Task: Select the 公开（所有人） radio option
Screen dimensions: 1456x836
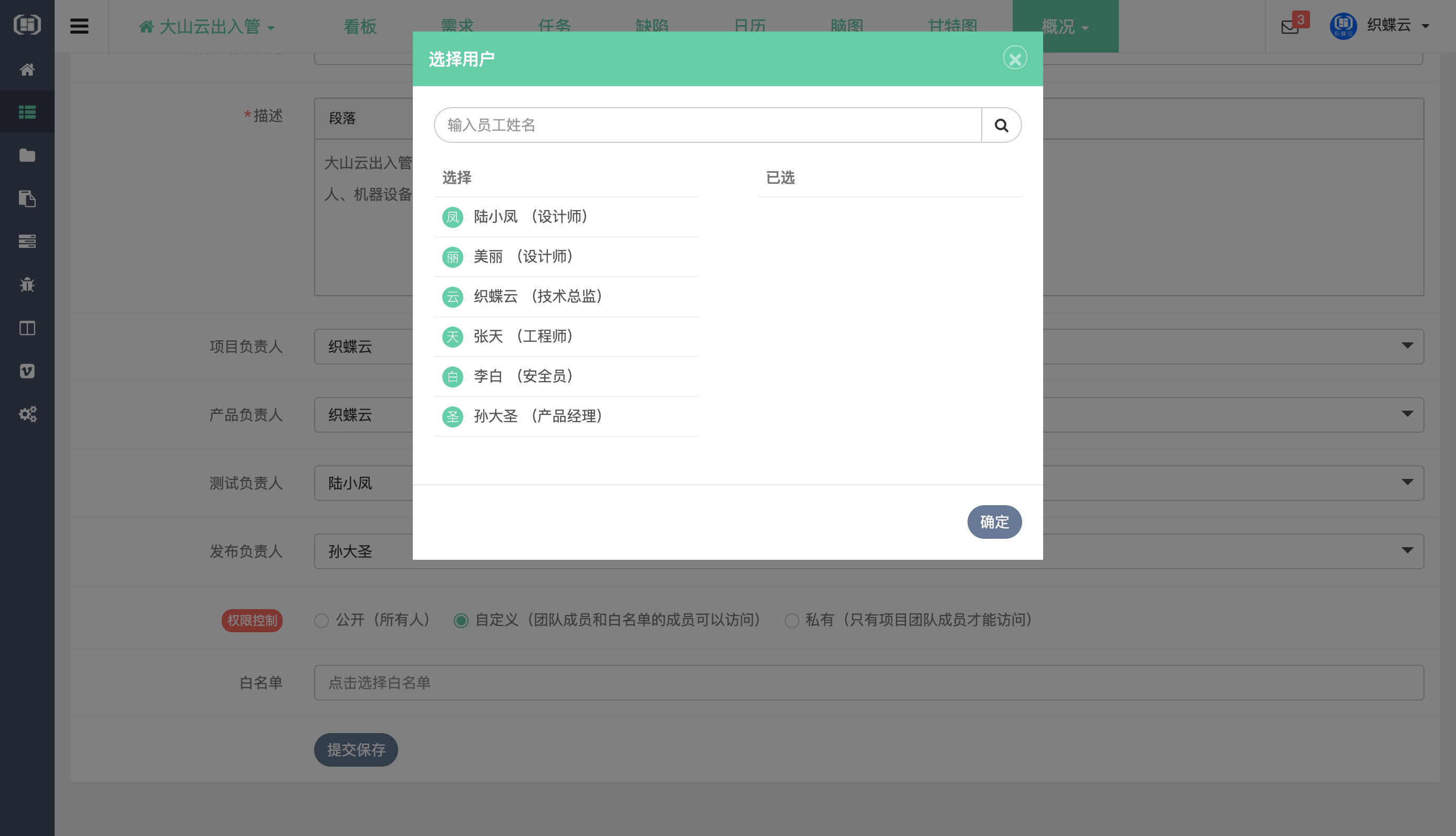Action: tap(321, 620)
